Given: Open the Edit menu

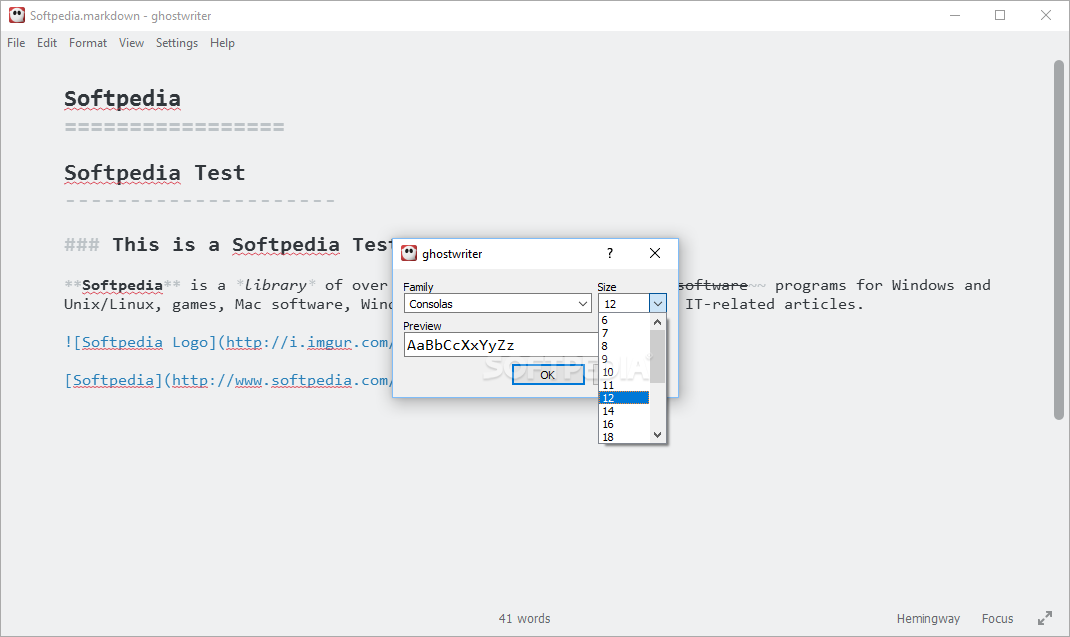Looking at the screenshot, I should tap(46, 43).
